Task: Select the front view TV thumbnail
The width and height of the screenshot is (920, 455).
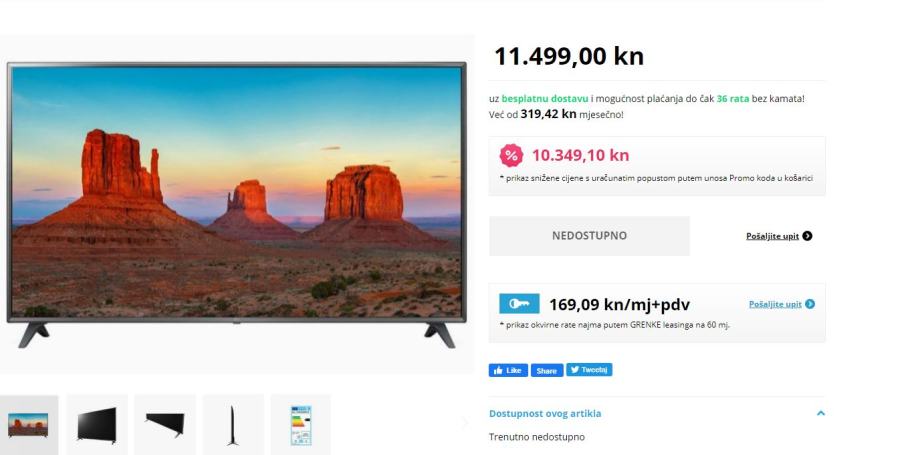Action: click(x=28, y=425)
